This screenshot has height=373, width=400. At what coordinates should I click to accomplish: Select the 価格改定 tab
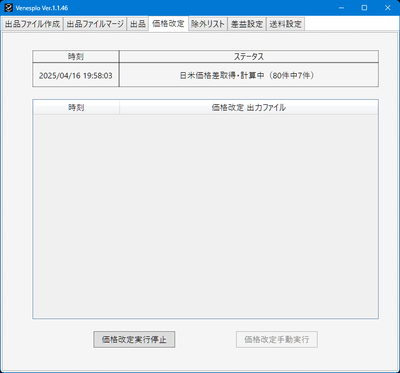click(168, 24)
